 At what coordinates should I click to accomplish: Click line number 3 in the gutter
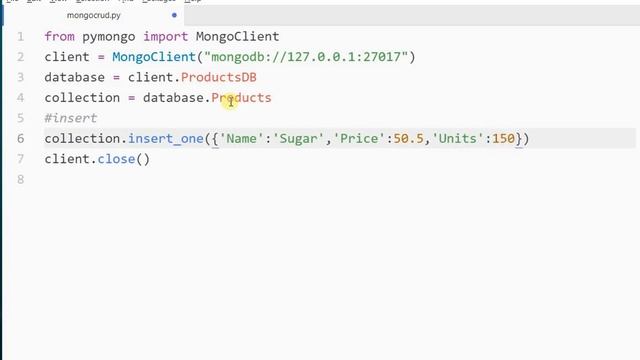[20, 78]
